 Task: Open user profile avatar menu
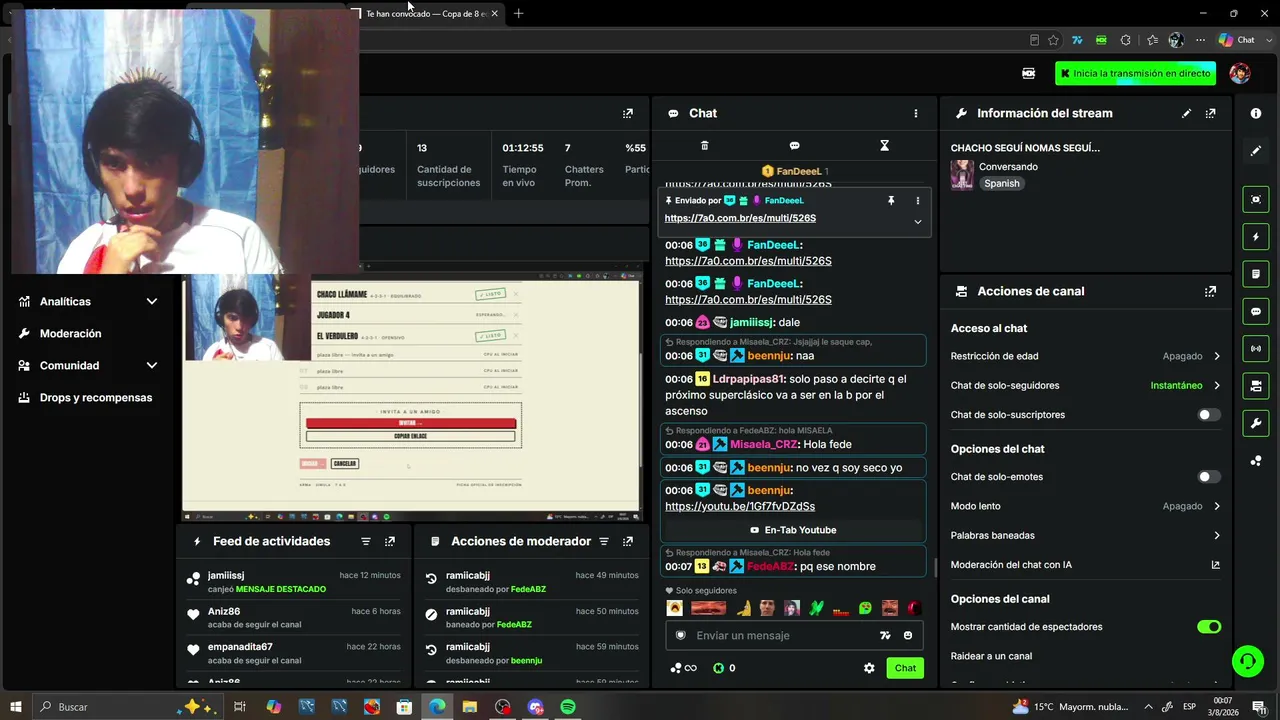click(x=1239, y=73)
